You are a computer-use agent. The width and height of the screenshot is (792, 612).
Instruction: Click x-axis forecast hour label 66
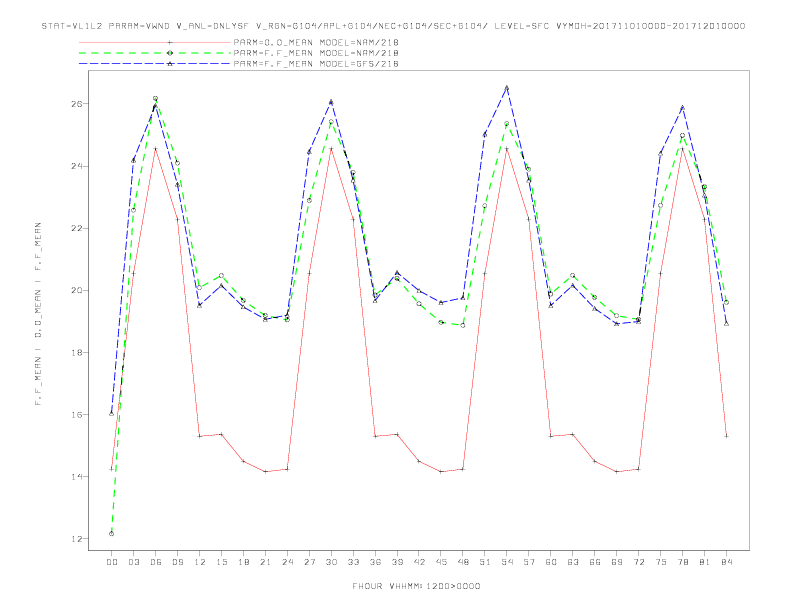coord(595,562)
